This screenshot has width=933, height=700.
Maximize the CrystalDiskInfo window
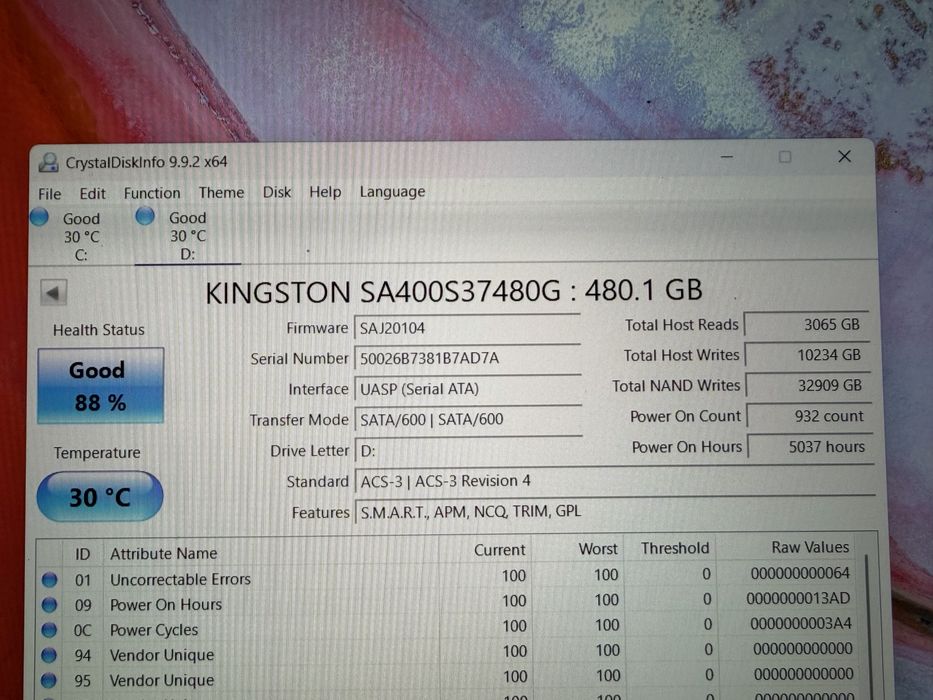[x=785, y=157]
